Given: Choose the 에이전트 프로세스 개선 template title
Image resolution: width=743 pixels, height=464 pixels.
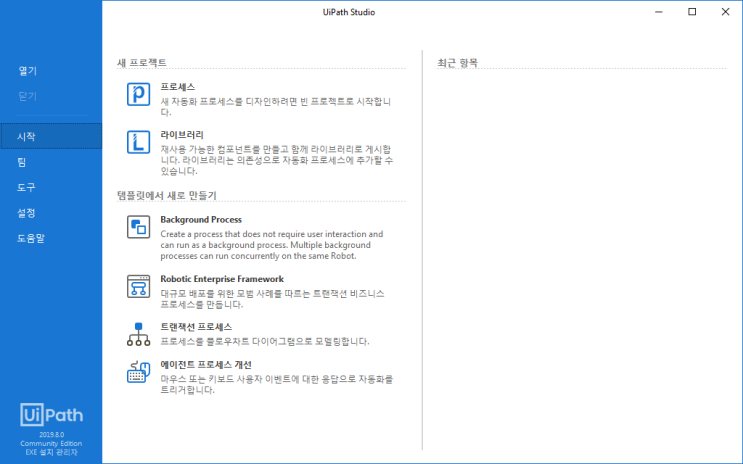Looking at the screenshot, I should click(x=206, y=365).
